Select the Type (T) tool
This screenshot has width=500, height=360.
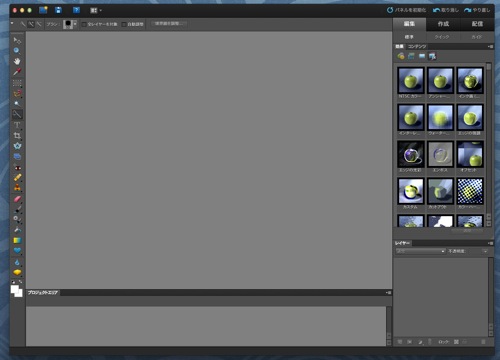[x=17, y=125]
